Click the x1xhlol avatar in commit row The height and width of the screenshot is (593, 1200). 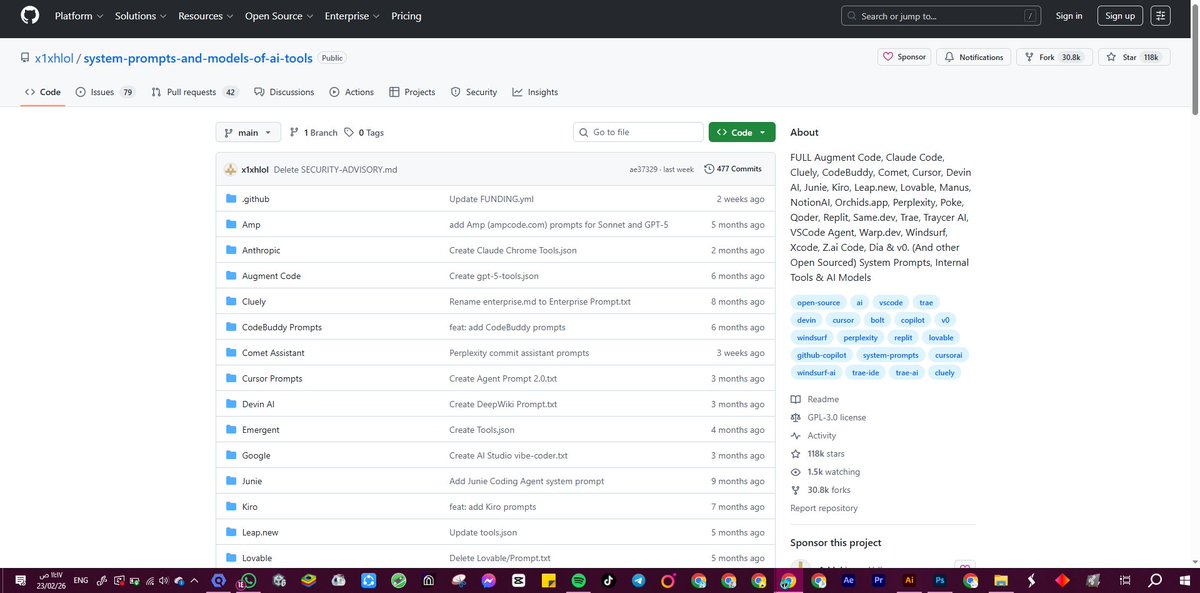[x=230, y=169]
